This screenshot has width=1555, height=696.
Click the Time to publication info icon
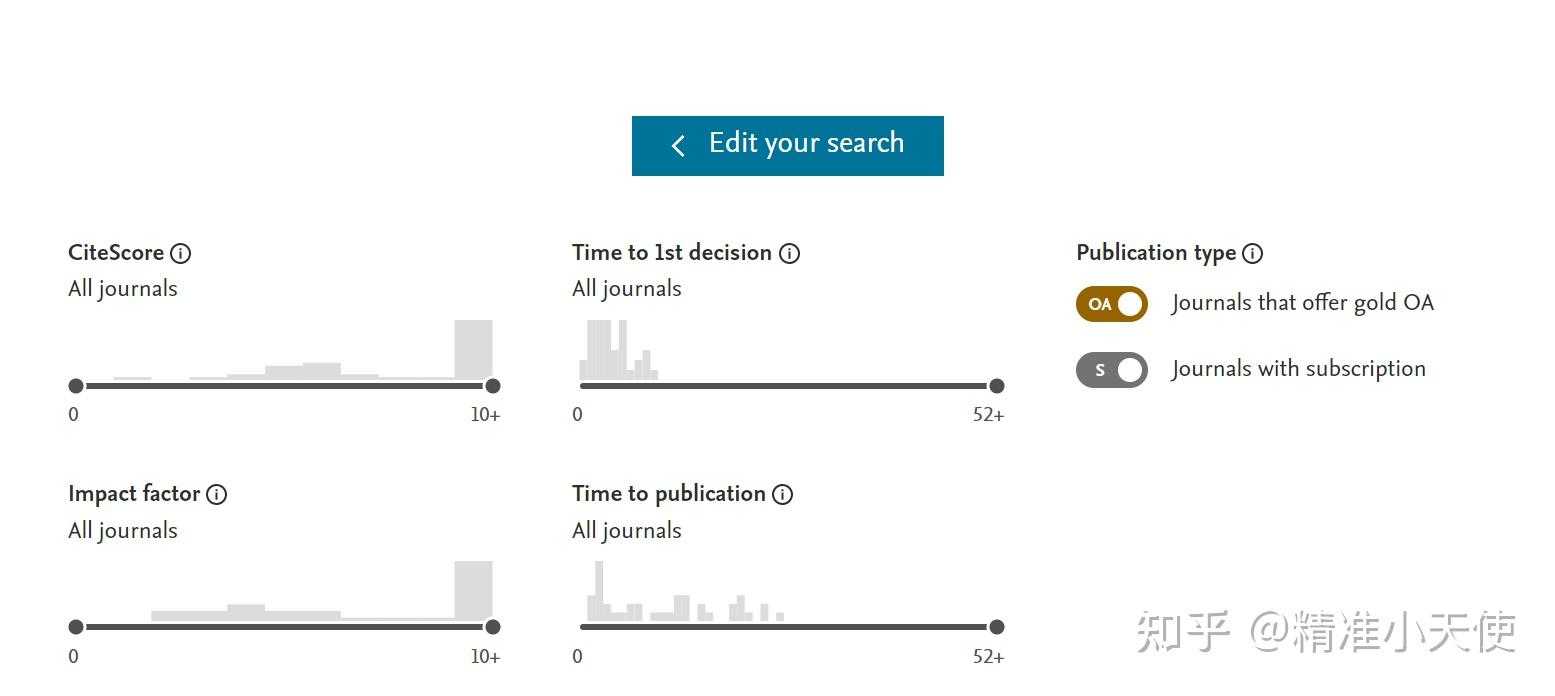[x=783, y=494]
